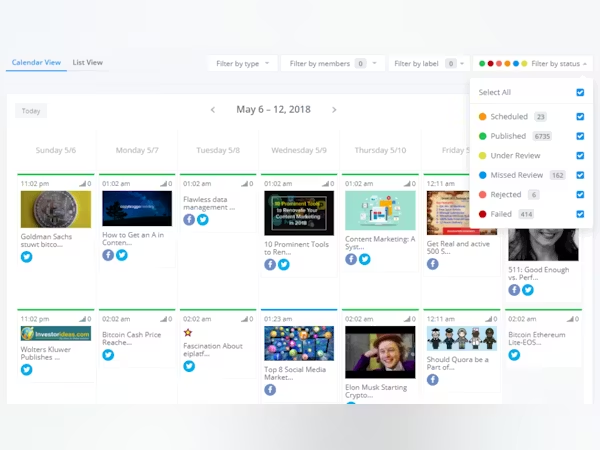
Task: Click the star icon on Fascination About post
Action: coord(188,332)
